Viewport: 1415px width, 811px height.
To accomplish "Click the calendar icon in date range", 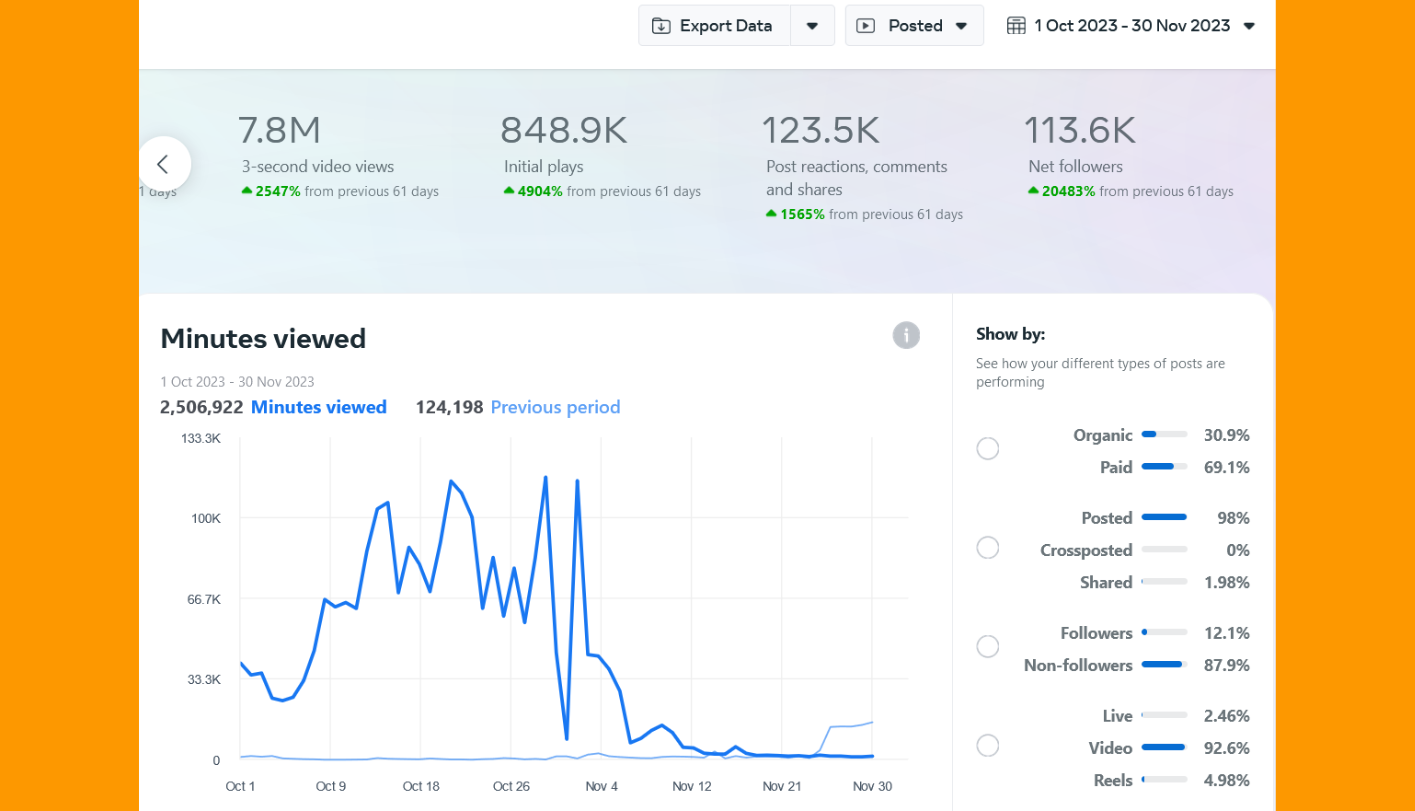I will 1016,26.
